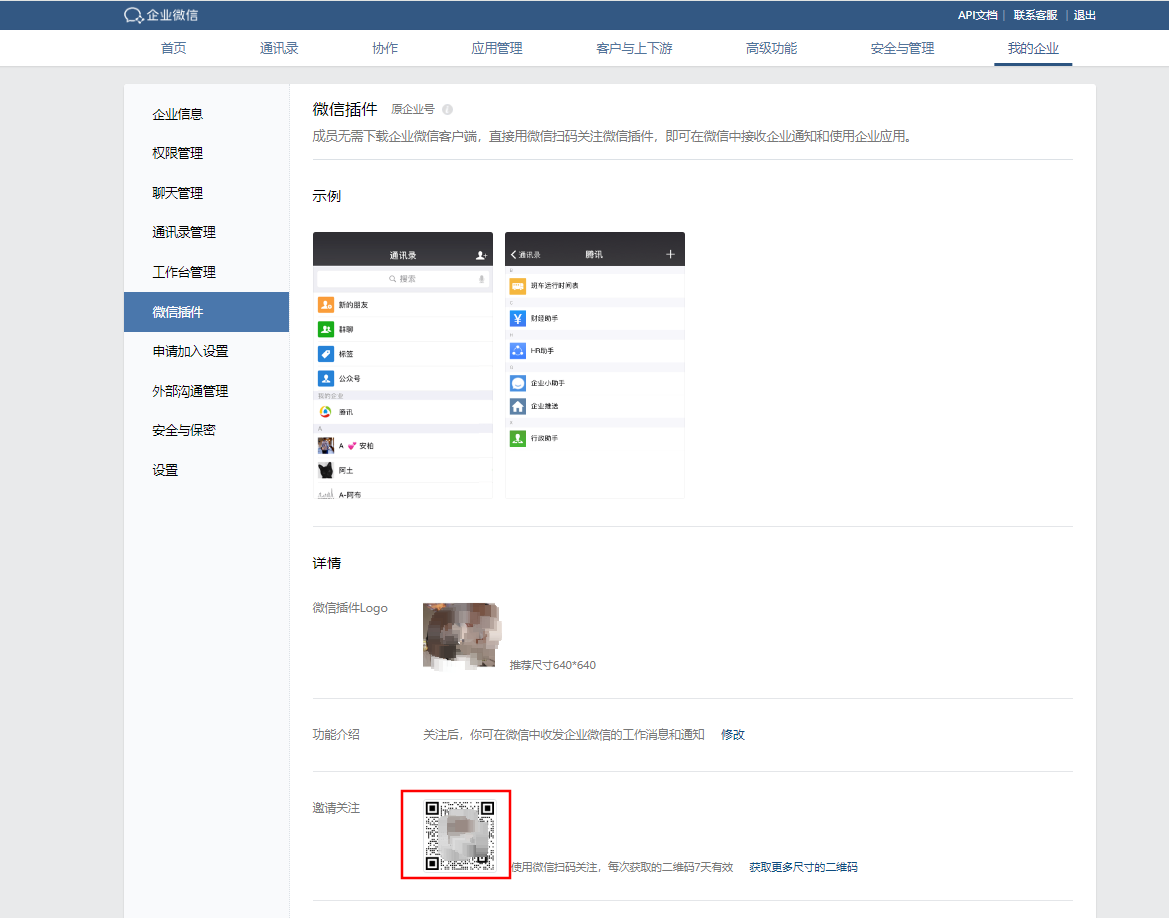
Task: Open 安全与保密 sidebar item
Action: coord(207,430)
